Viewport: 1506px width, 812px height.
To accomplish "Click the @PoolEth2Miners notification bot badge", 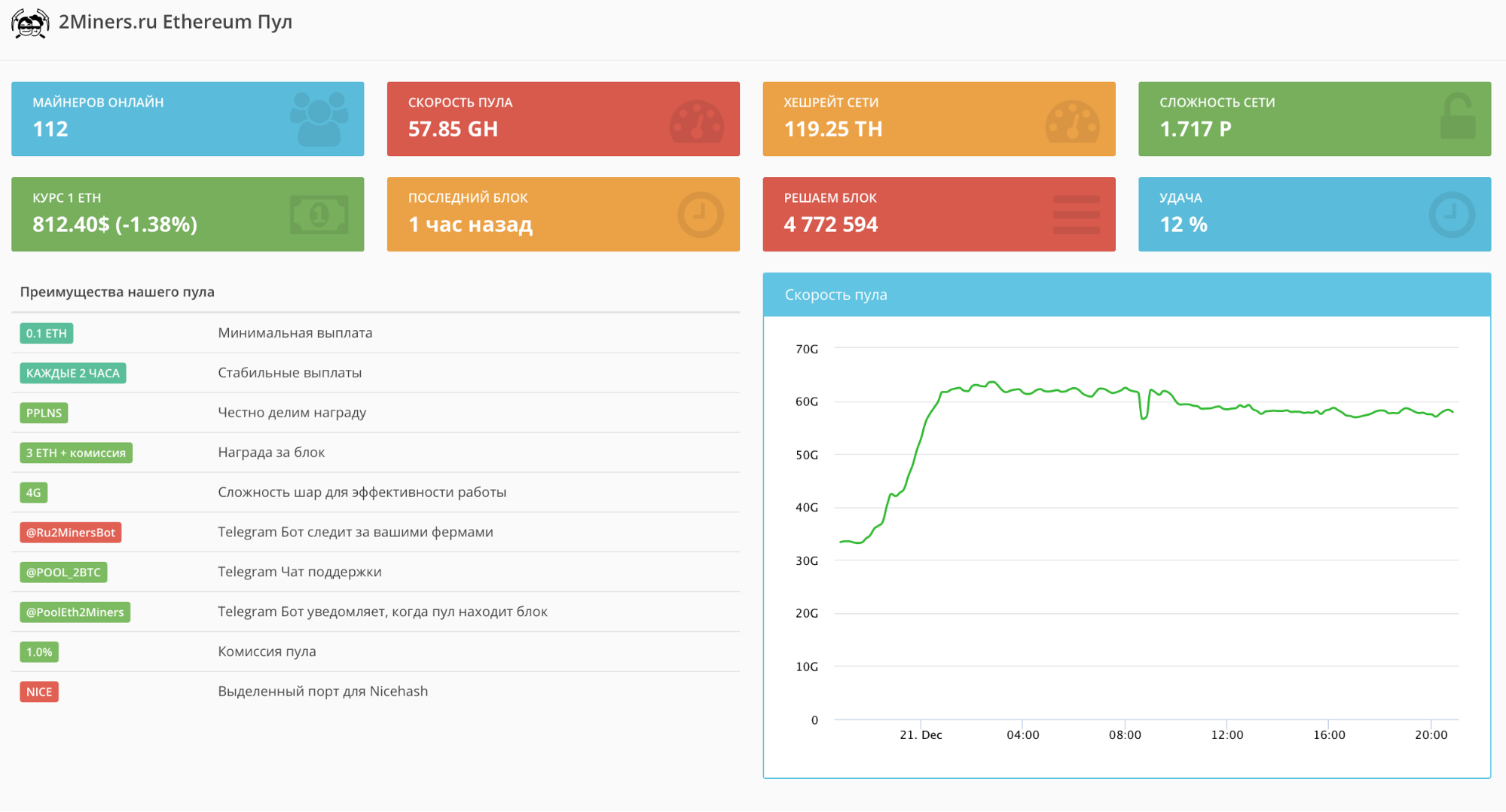I will point(75,612).
